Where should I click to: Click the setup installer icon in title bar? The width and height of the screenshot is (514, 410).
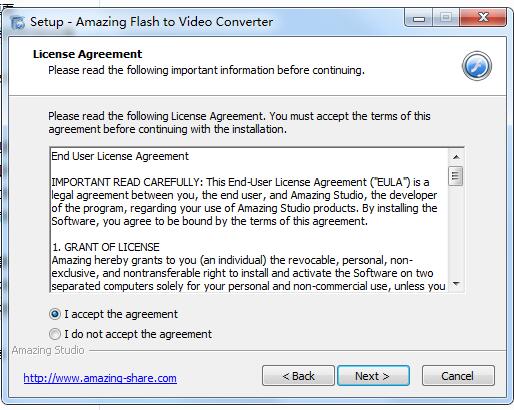[x=17, y=23]
